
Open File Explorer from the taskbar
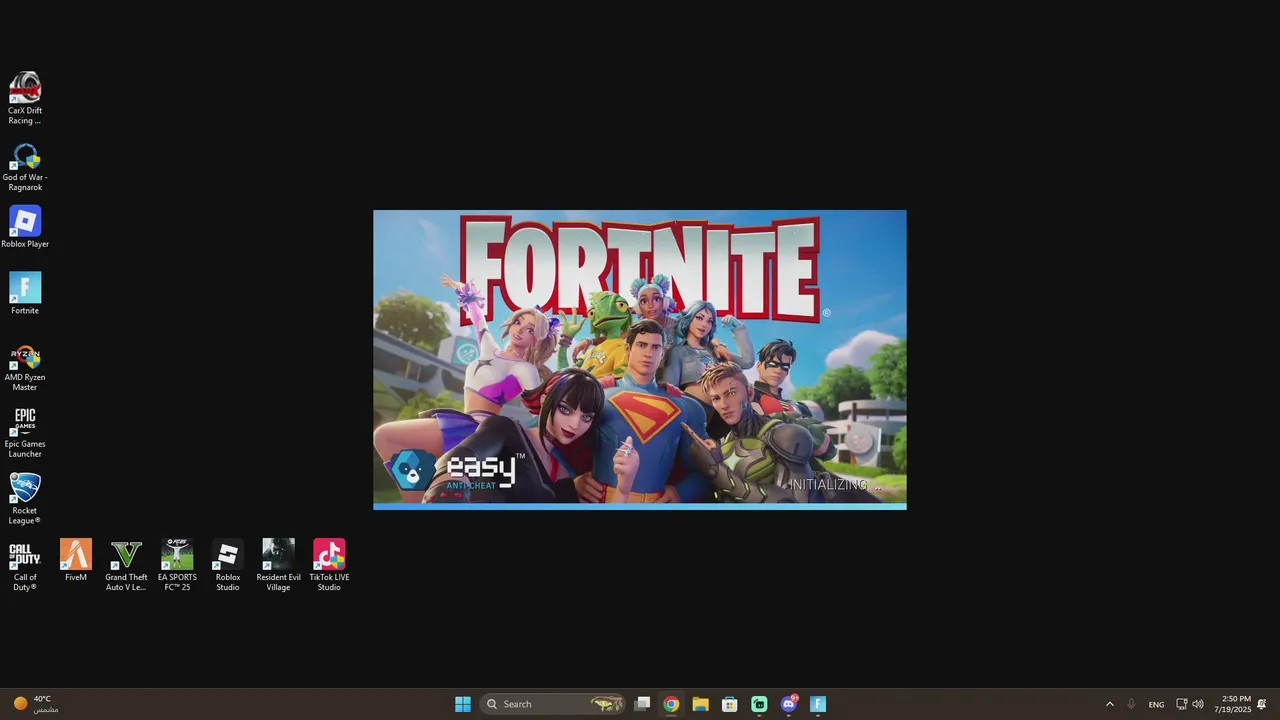(x=700, y=704)
